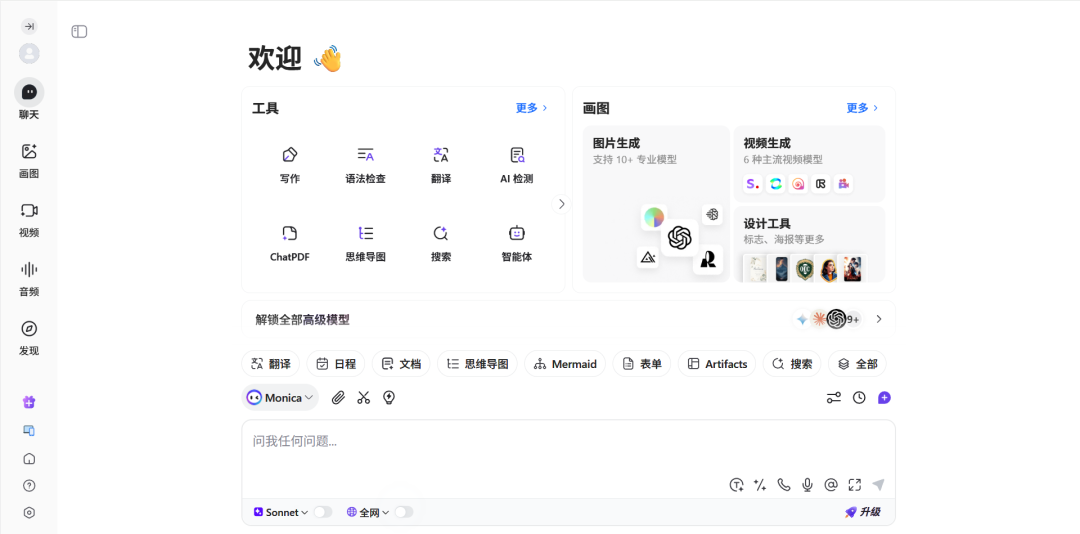Open chat history clock icon
Screen dimensions: 1080x534
coord(859,398)
